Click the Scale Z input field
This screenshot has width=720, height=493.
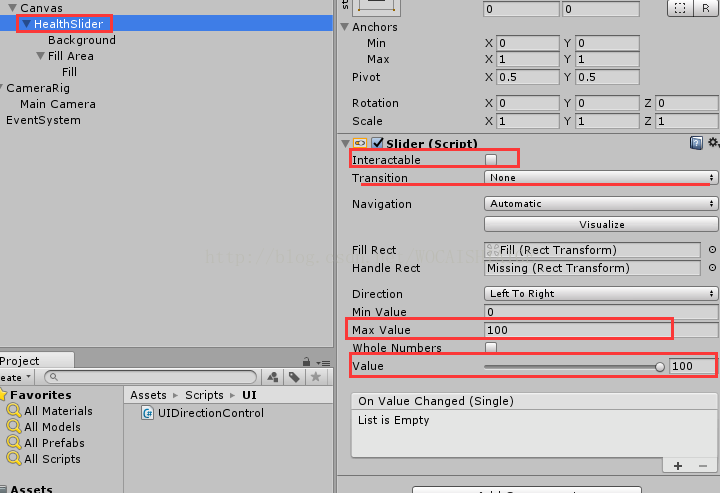coord(687,121)
